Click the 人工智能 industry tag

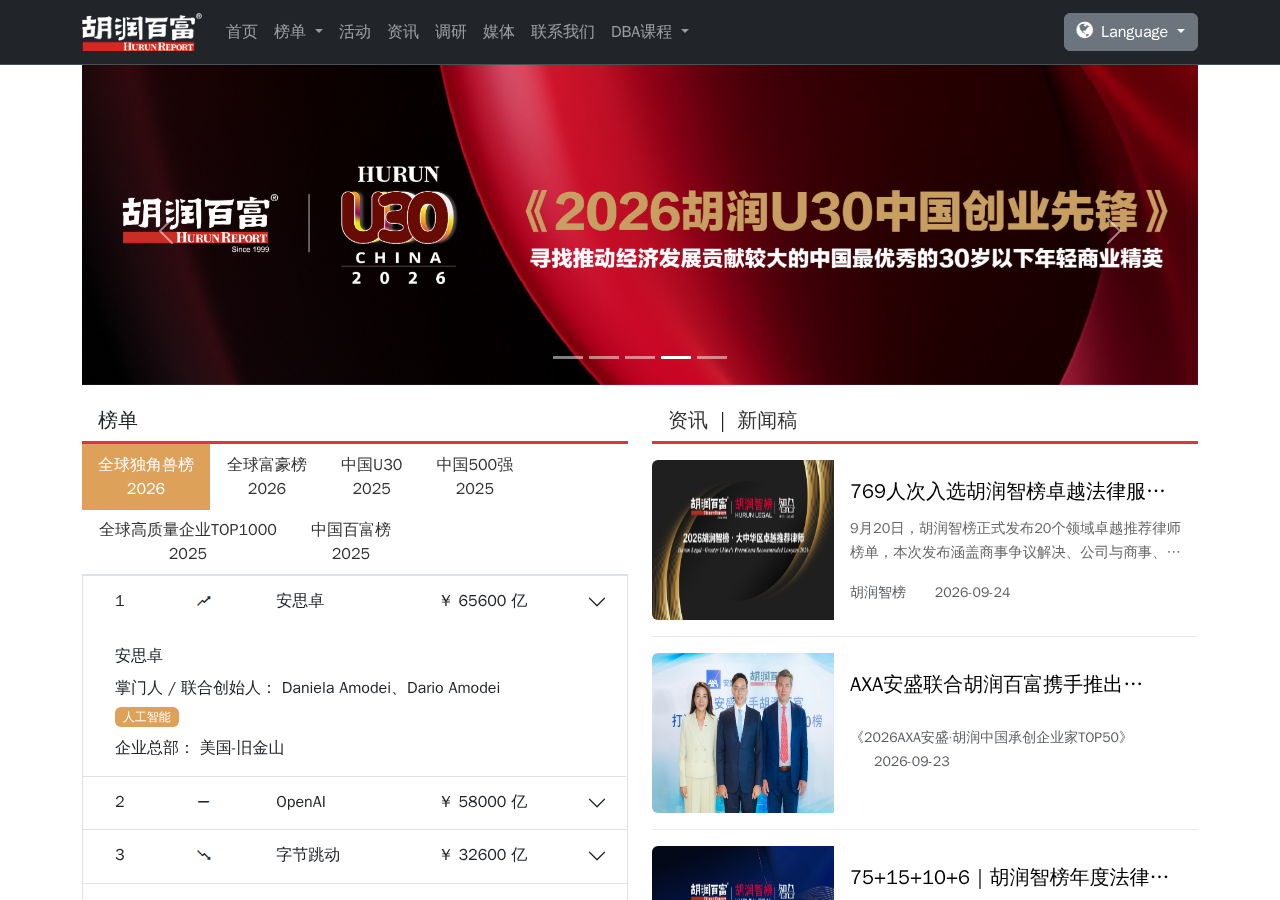tap(147, 717)
